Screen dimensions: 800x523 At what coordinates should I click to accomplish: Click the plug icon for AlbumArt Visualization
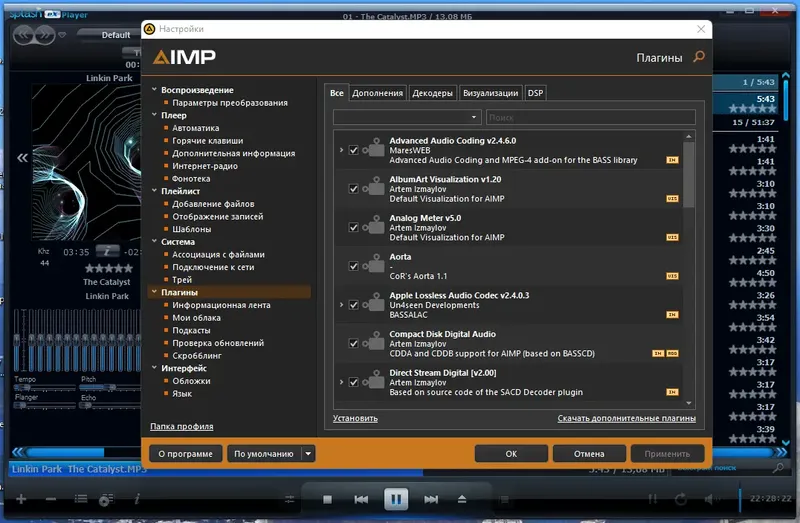[374, 187]
